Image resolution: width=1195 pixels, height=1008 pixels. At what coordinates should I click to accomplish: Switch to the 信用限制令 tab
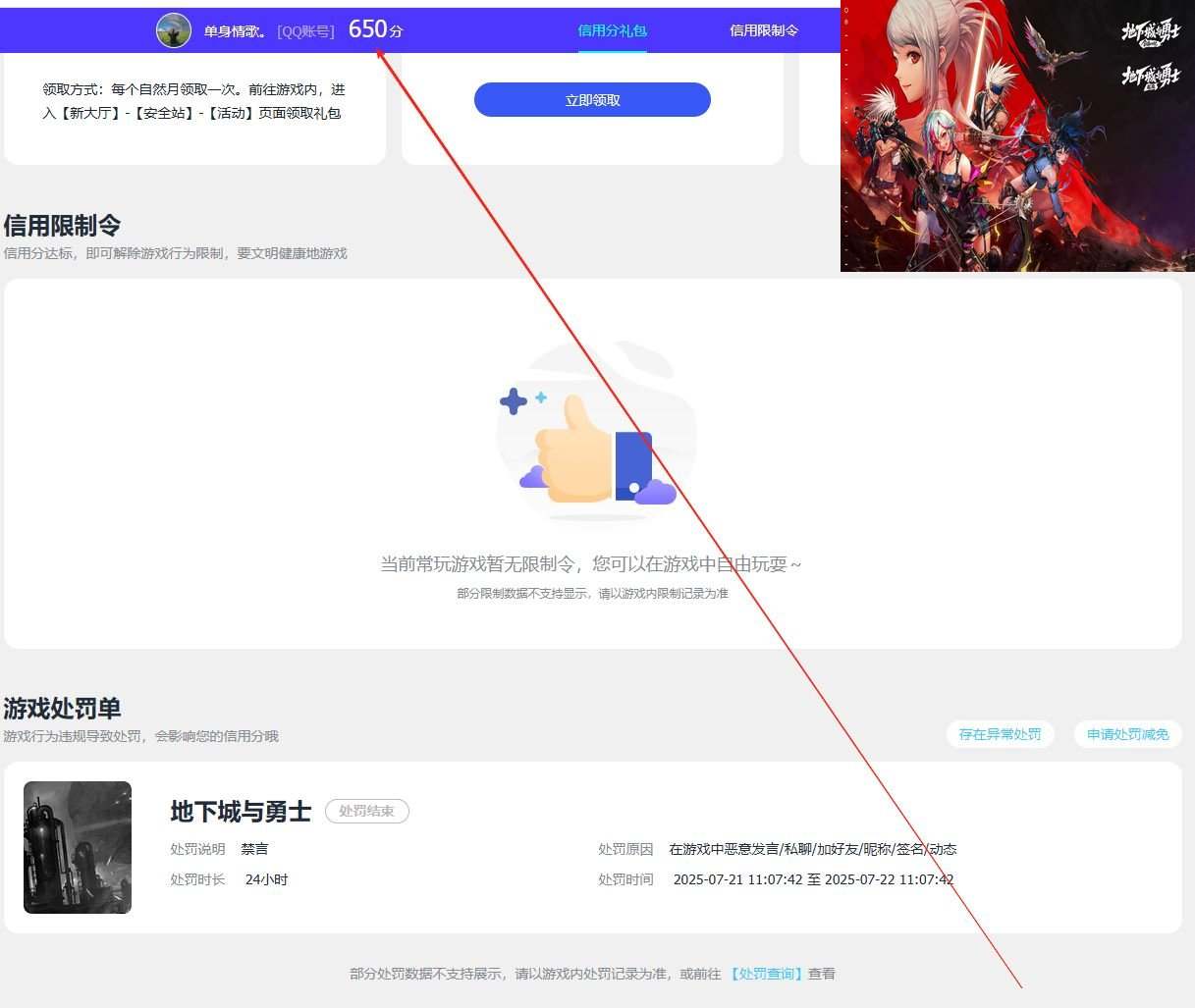coord(764,30)
